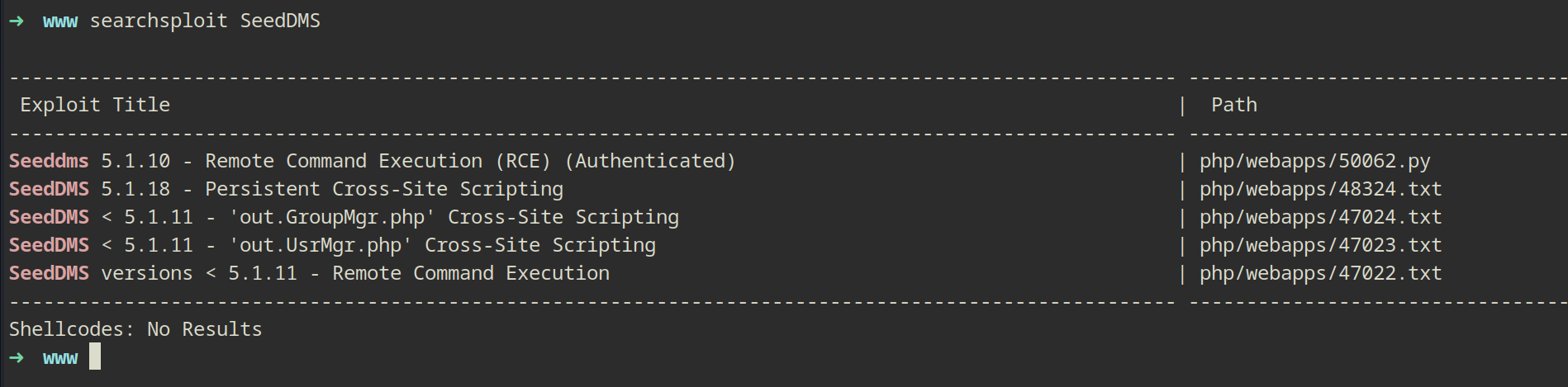
Task: Click the Shellcodes: No Results line
Action: (x=135, y=329)
